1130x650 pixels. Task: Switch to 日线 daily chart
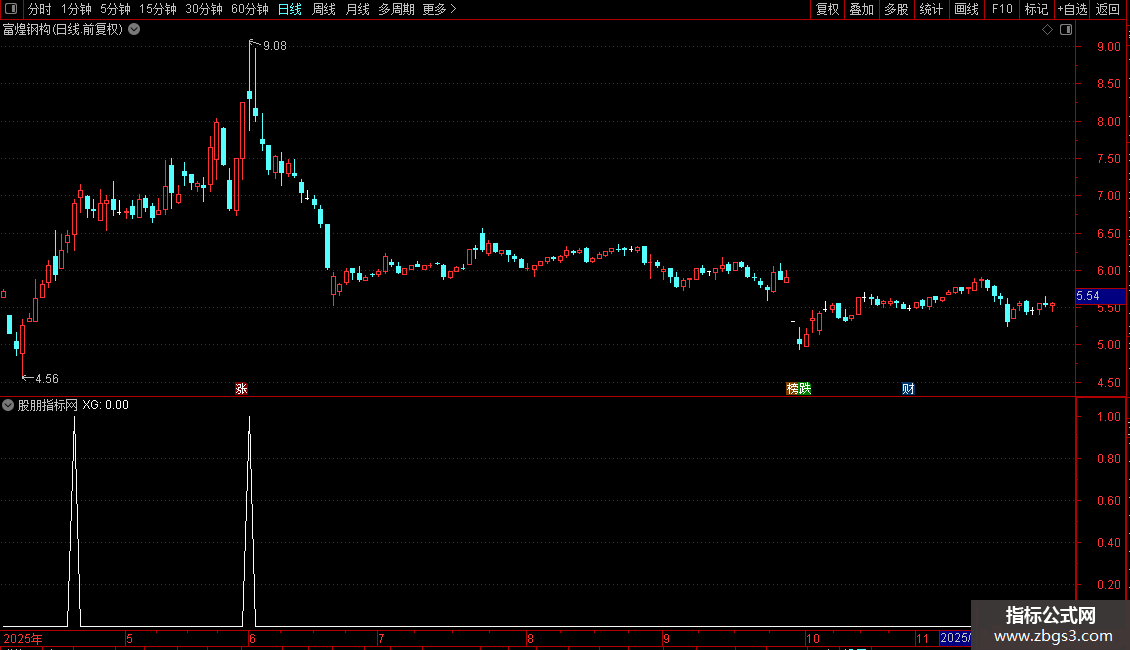point(290,9)
